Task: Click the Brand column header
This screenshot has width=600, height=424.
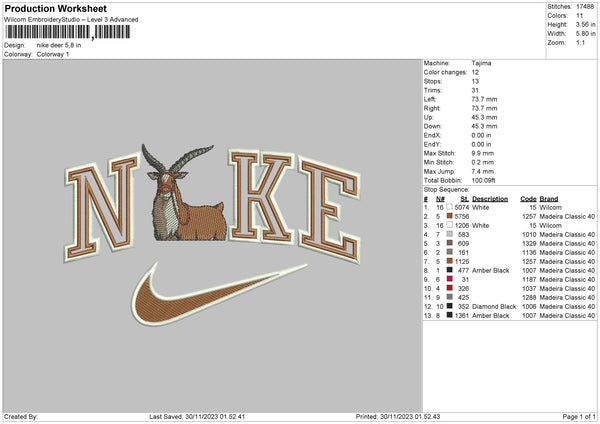Action: pos(549,199)
